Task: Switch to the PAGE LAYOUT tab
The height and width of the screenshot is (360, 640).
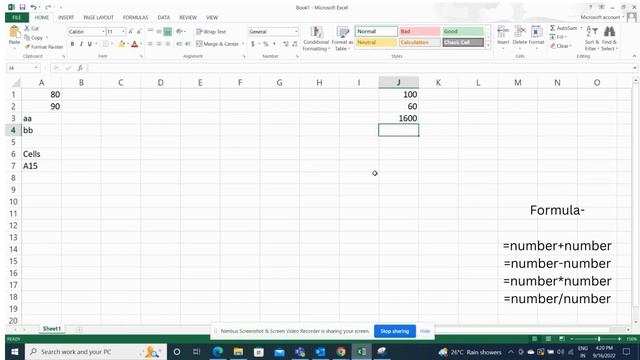Action: pyautogui.click(x=98, y=18)
